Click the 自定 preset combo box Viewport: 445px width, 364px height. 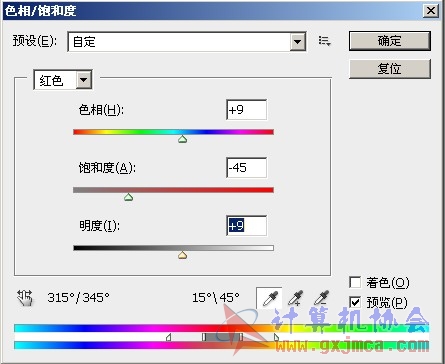pos(187,42)
